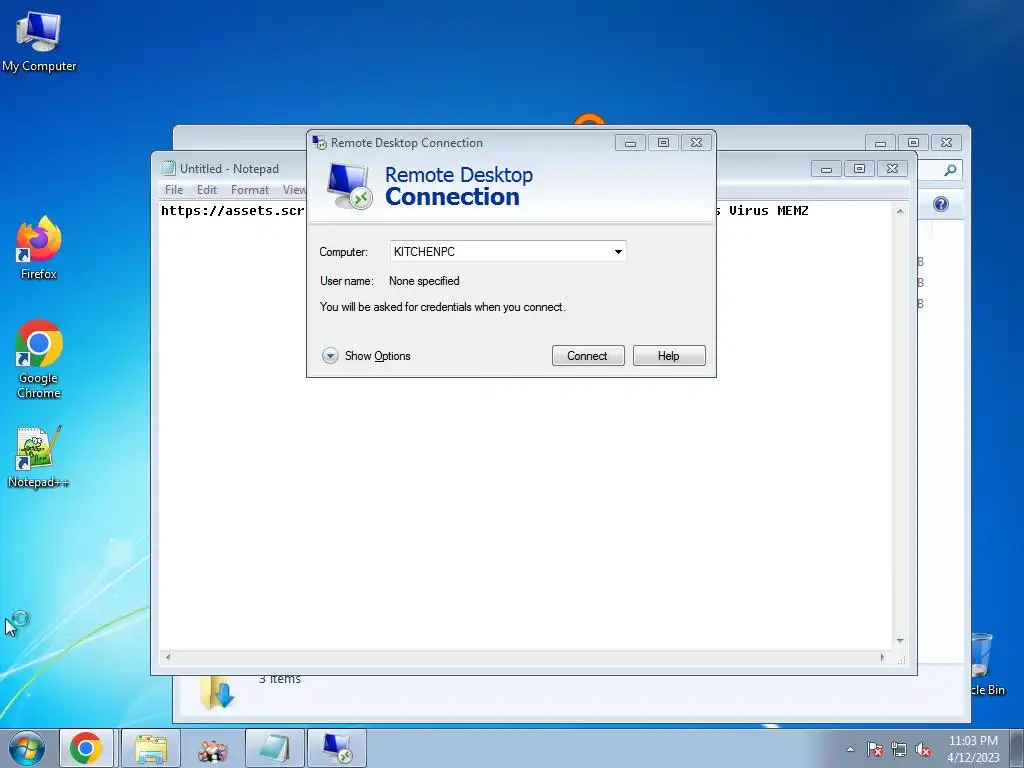Click the folder icon in Explorer details pane
Screen dimensions: 1024x768
[x=217, y=693]
